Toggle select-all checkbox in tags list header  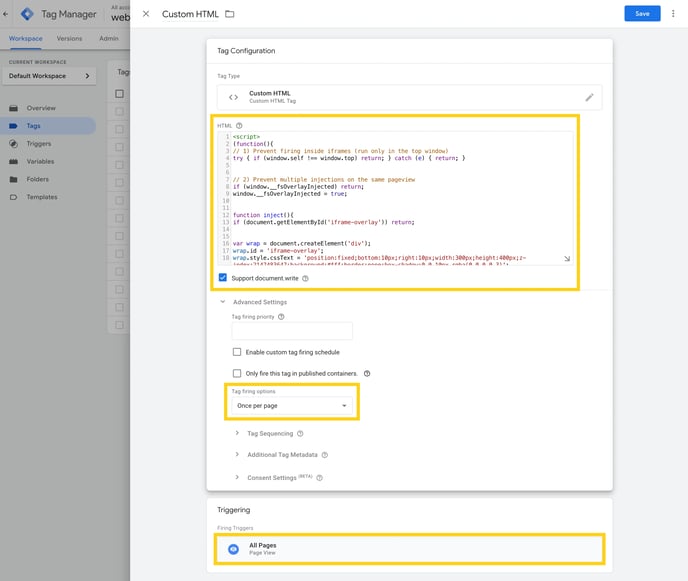click(119, 93)
